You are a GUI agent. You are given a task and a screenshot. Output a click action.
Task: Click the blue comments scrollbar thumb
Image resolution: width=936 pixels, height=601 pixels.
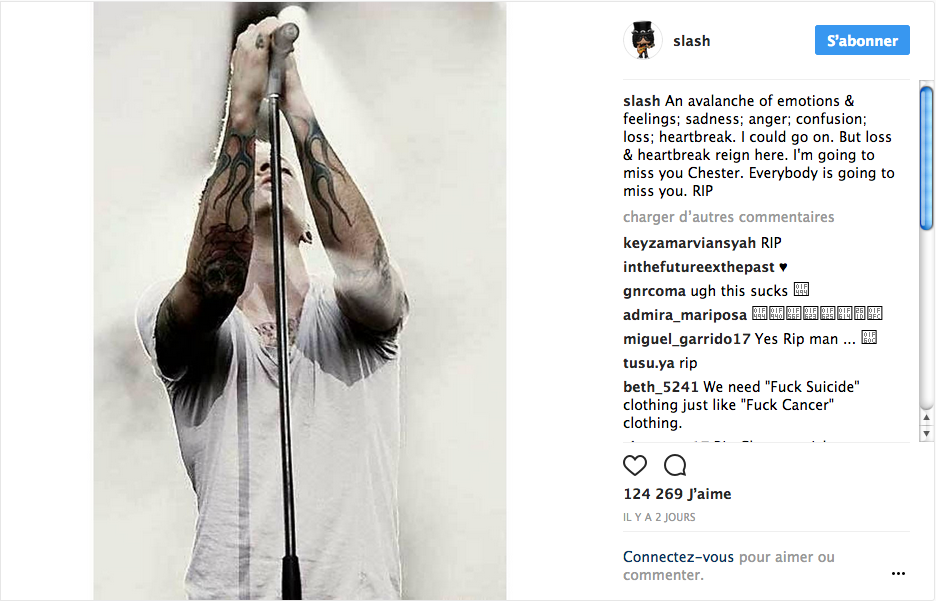pyautogui.click(x=926, y=158)
